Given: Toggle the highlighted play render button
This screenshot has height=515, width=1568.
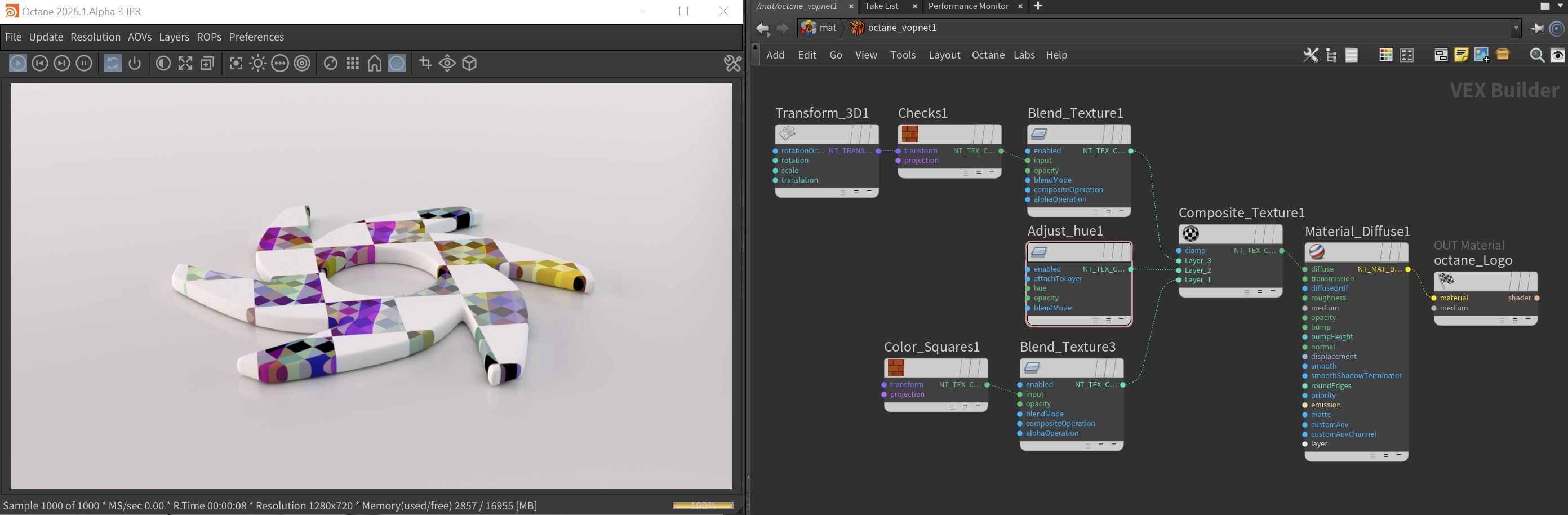Looking at the screenshot, I should [17, 63].
